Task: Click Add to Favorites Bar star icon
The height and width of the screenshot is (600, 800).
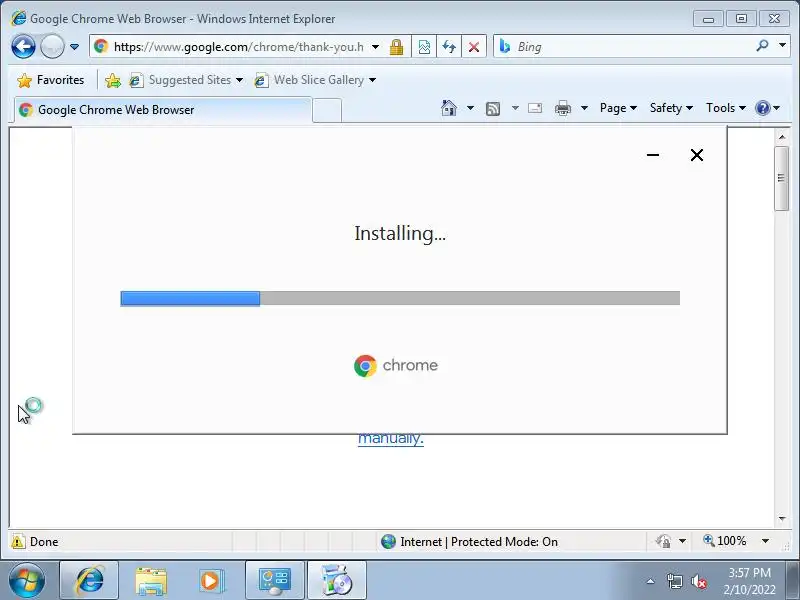Action: point(113,80)
